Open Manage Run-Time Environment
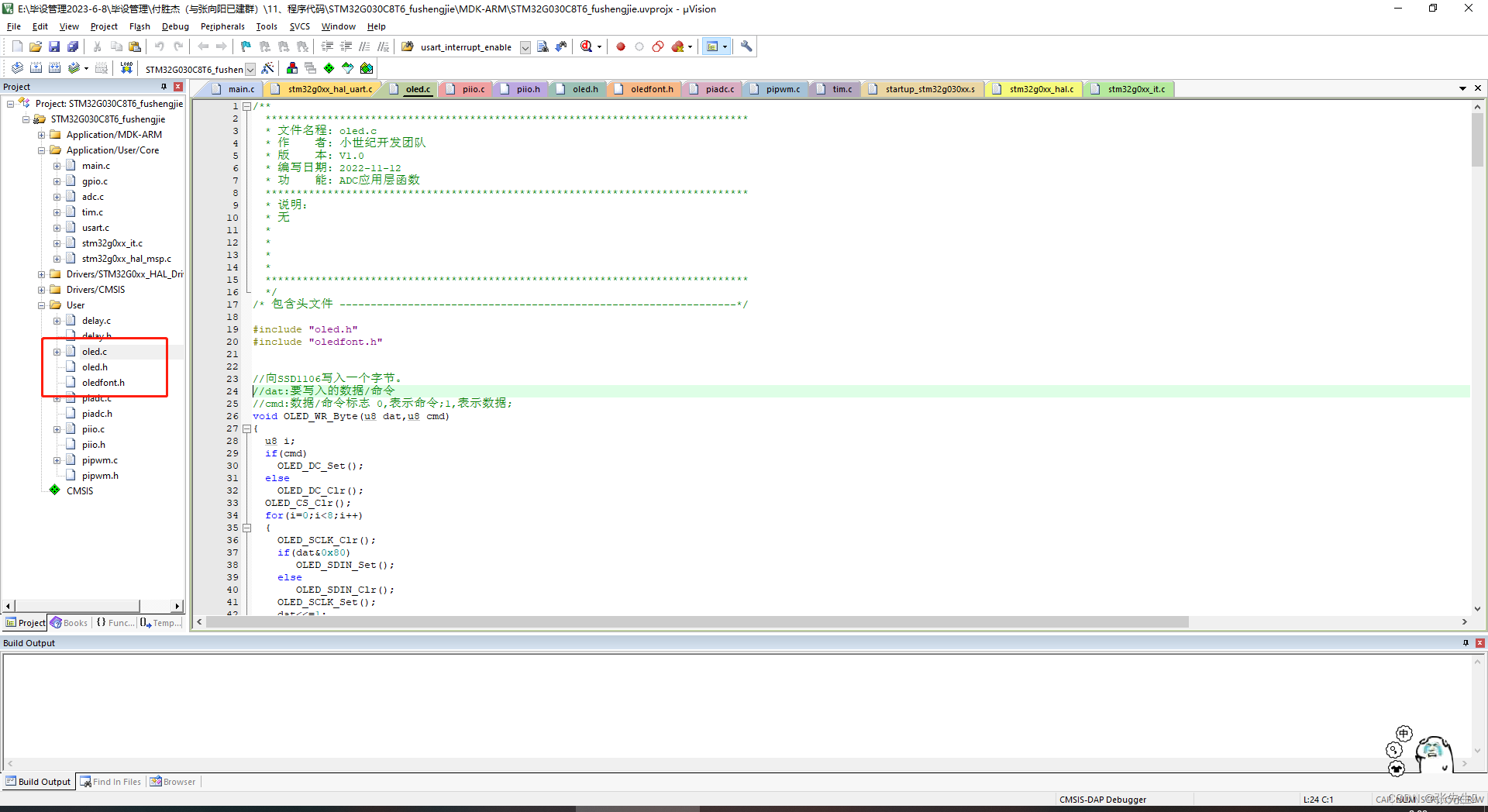Image resolution: width=1488 pixels, height=812 pixels. 329,68
